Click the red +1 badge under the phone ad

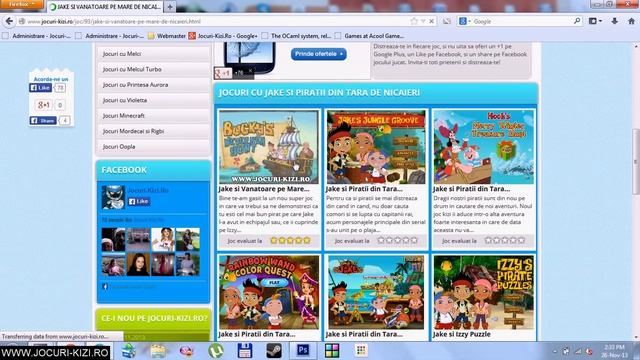(223, 73)
